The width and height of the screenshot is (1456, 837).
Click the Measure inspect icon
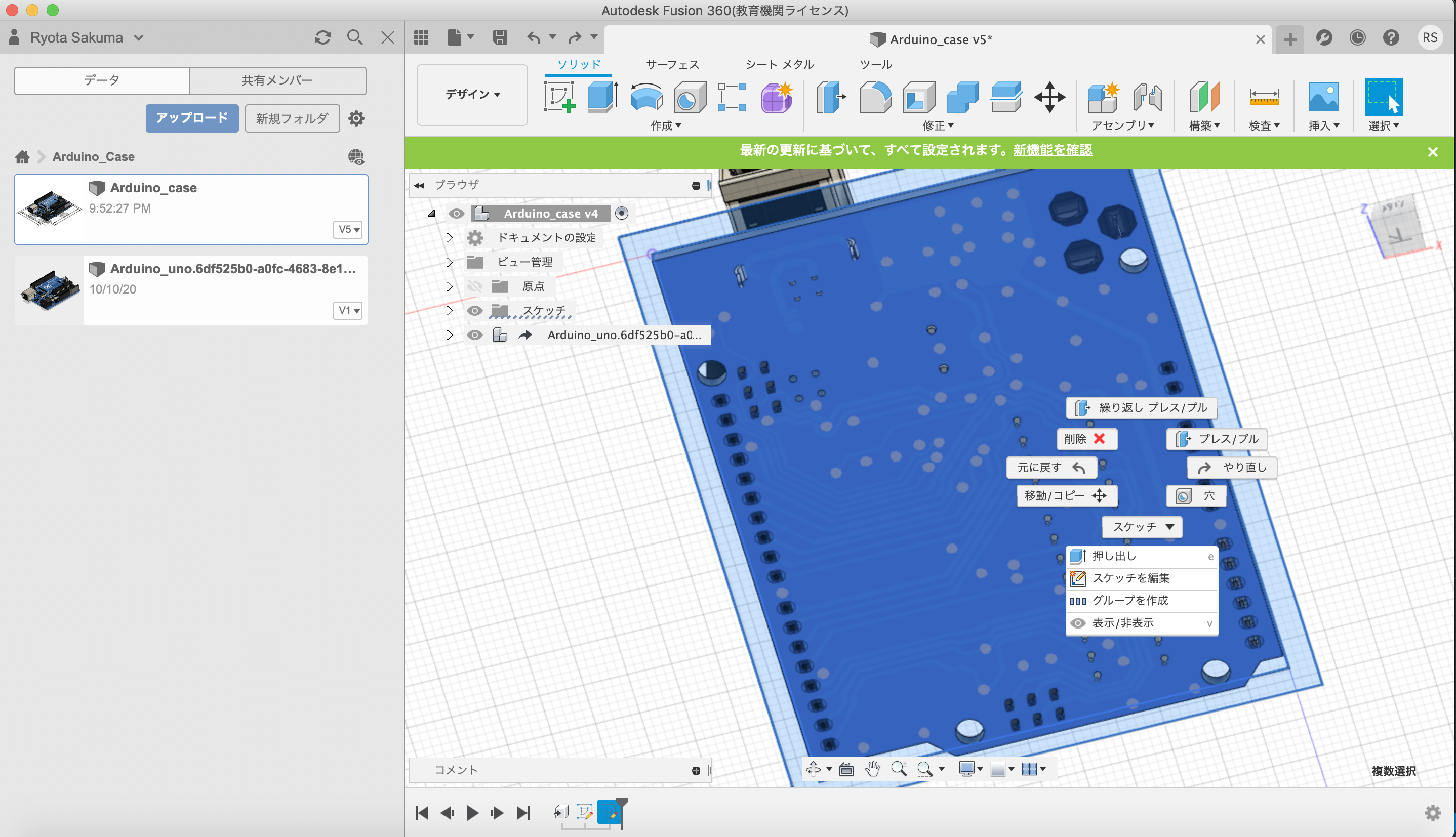(x=1263, y=97)
